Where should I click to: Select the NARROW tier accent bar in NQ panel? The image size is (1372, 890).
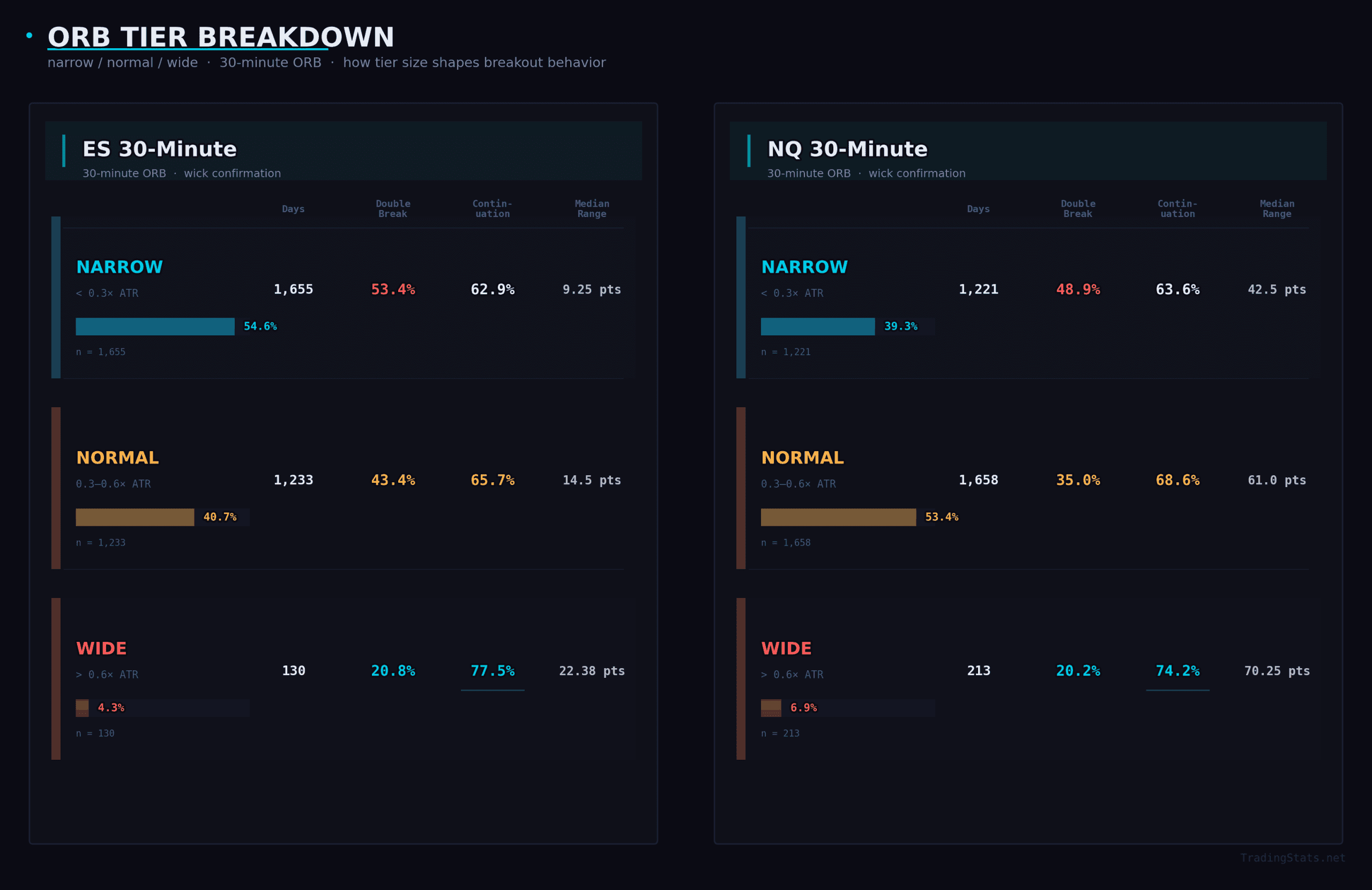pyautogui.click(x=741, y=297)
